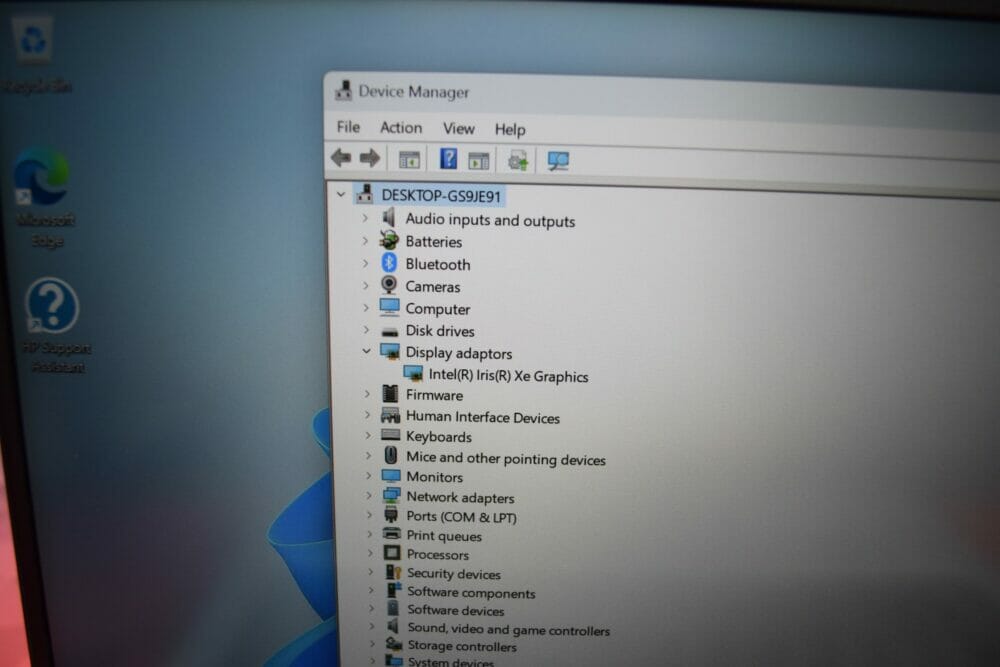Select Sound, video and game controllers

(x=509, y=629)
